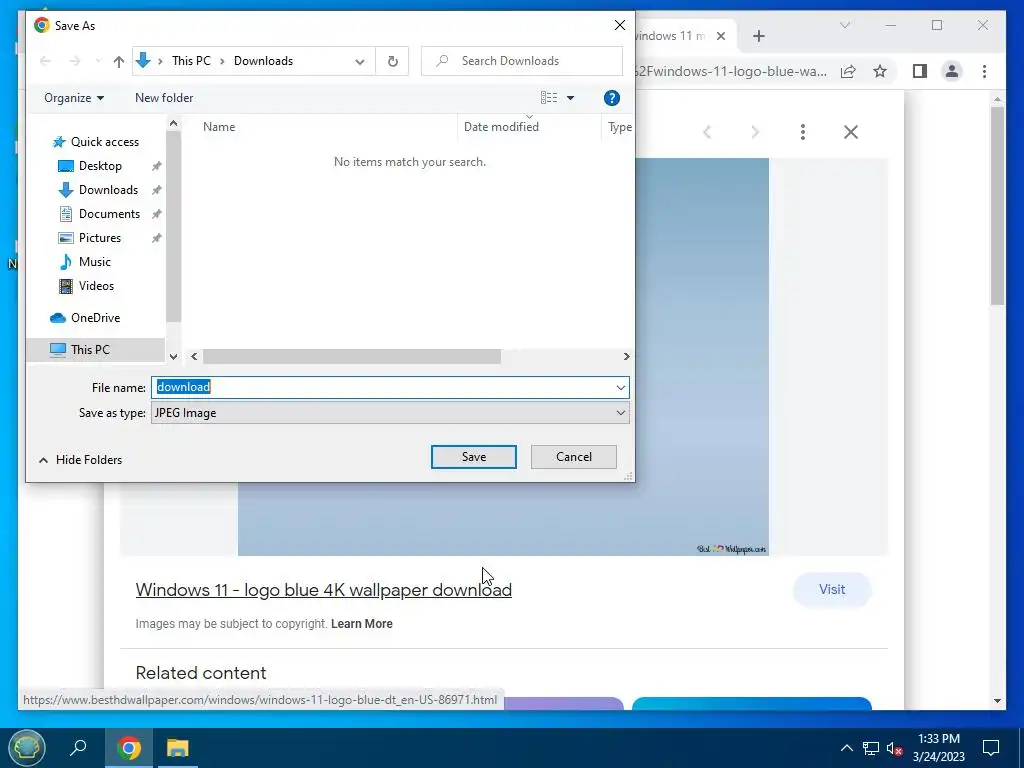This screenshot has width=1024, height=768.
Task: Open the Windows Start button
Action: pos(26,748)
